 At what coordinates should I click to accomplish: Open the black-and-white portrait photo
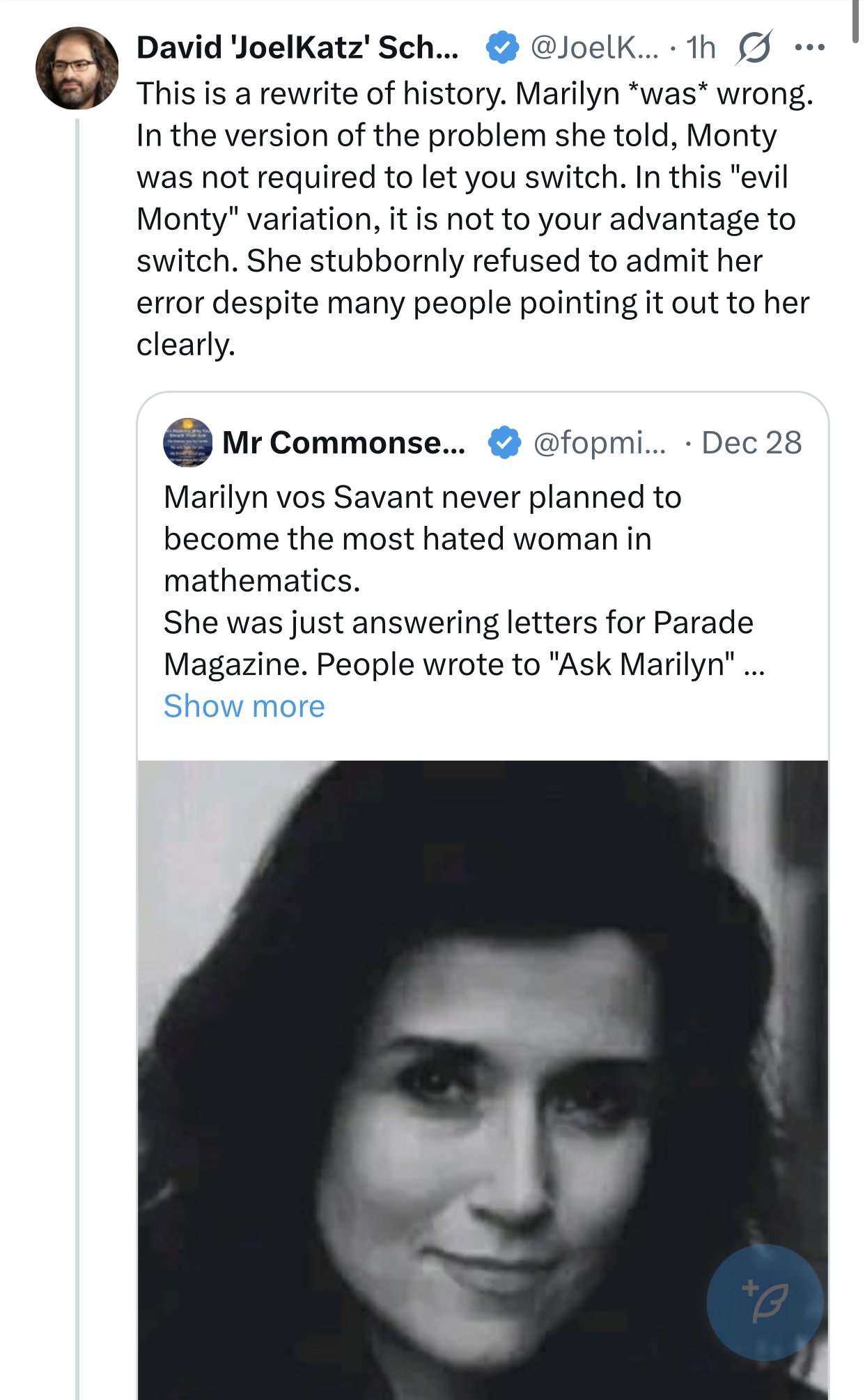click(483, 1080)
